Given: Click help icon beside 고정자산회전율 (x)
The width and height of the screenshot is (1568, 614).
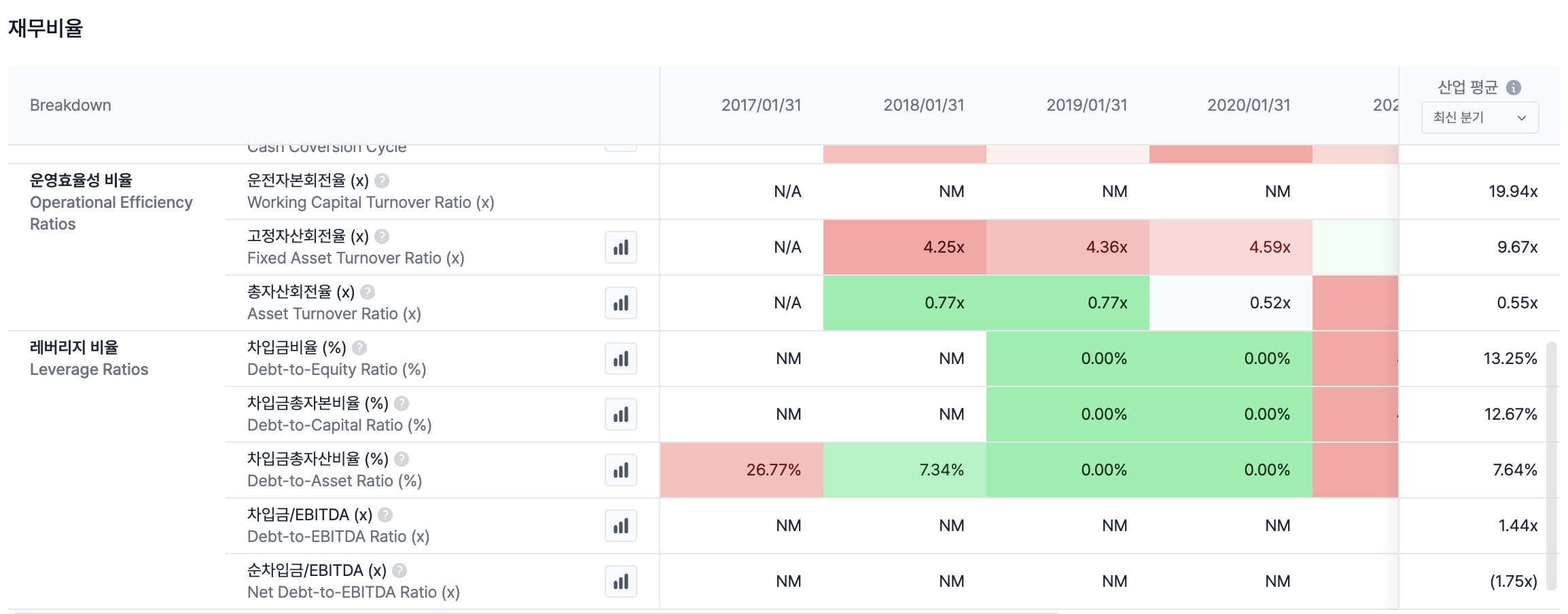Looking at the screenshot, I should 382,236.
